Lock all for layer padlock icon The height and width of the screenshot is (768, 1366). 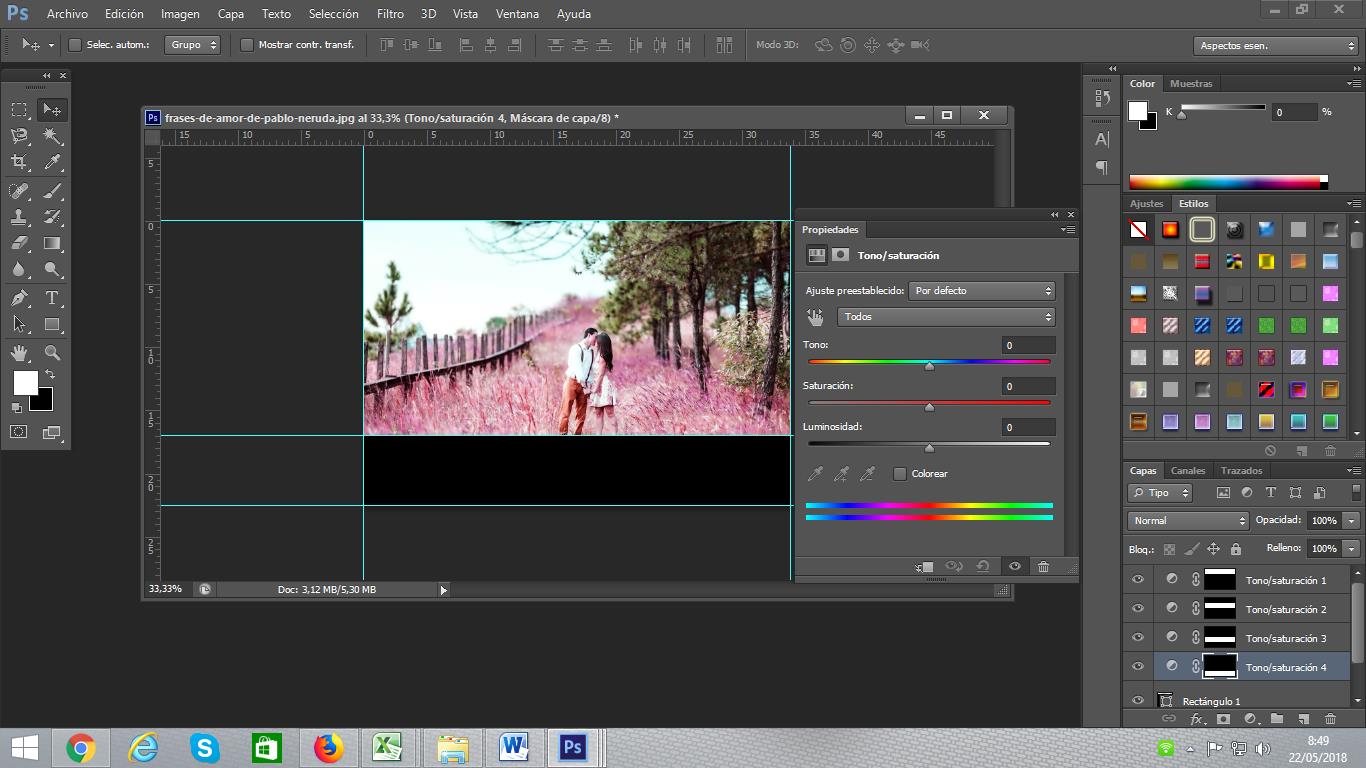pyautogui.click(x=1236, y=549)
